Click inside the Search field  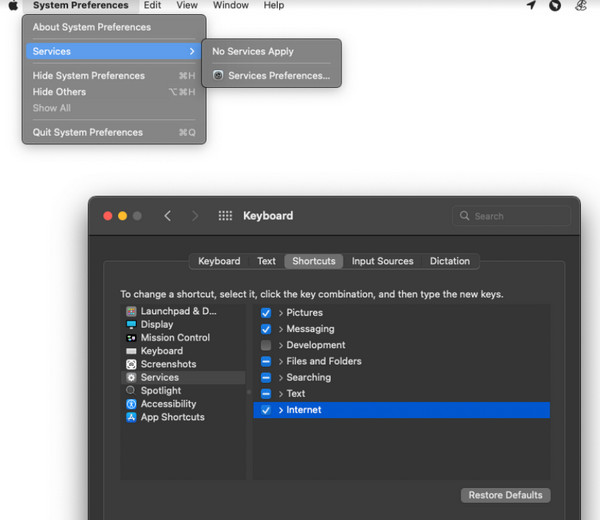(x=512, y=216)
